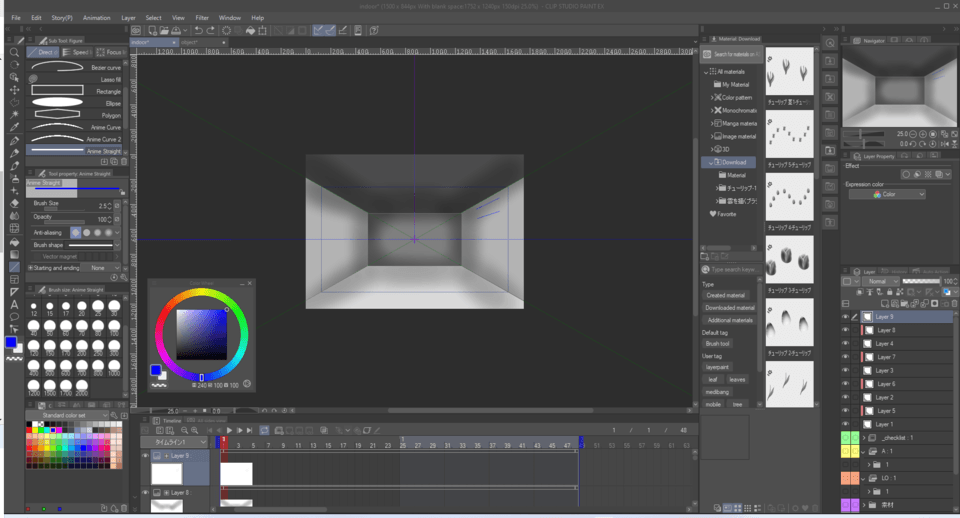Click the Opacity slider in Tool property
This screenshot has width=960, height=518.
(x=64, y=222)
